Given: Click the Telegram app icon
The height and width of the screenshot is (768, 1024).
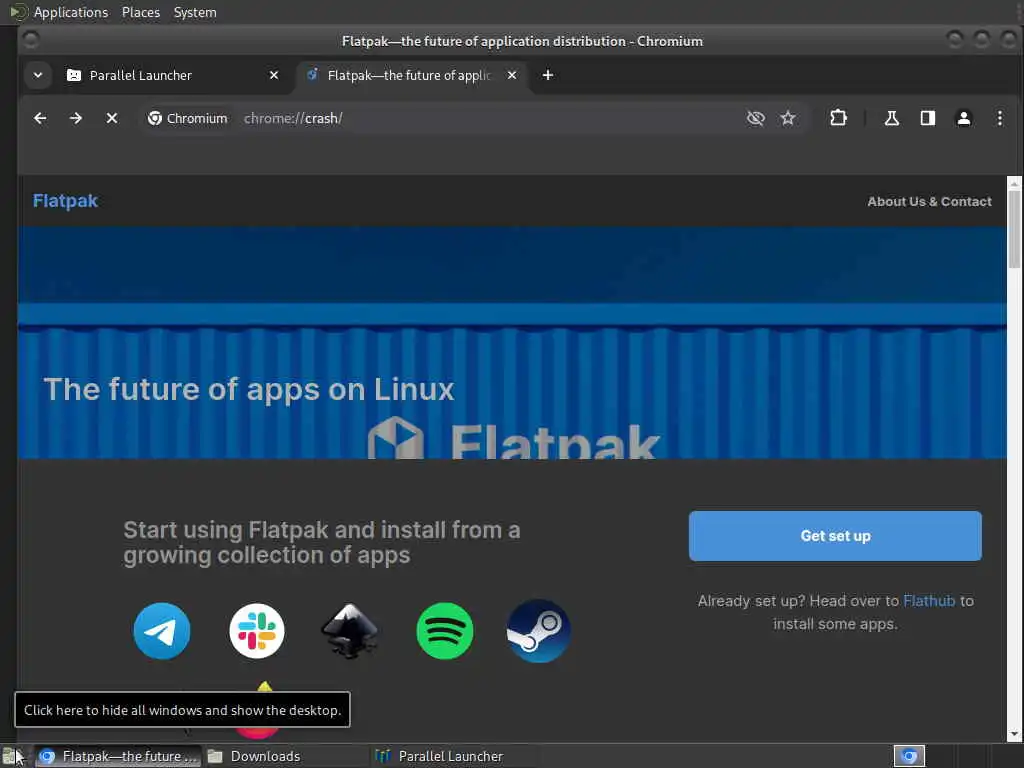Looking at the screenshot, I should point(162,631).
